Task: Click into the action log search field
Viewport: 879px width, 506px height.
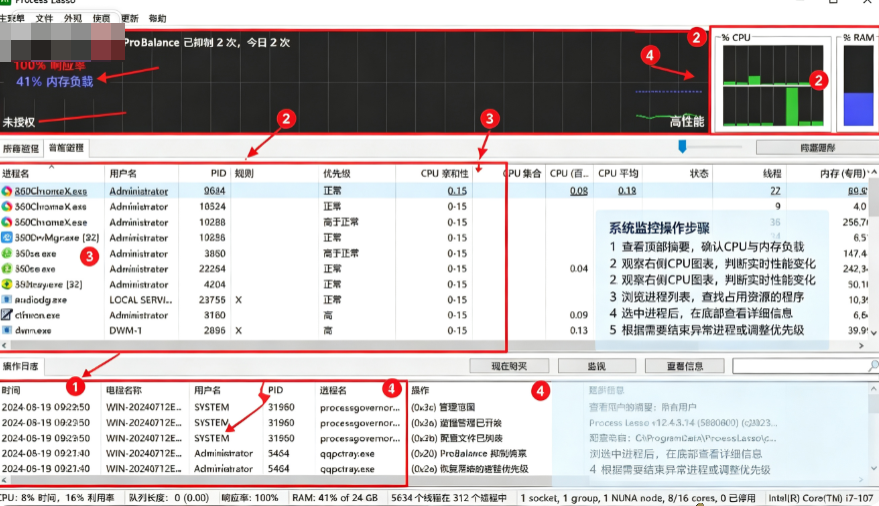Action: [801, 366]
